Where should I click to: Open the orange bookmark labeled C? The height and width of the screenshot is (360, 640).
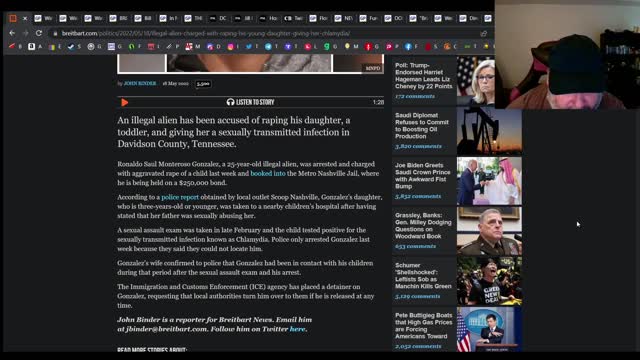click(447, 47)
